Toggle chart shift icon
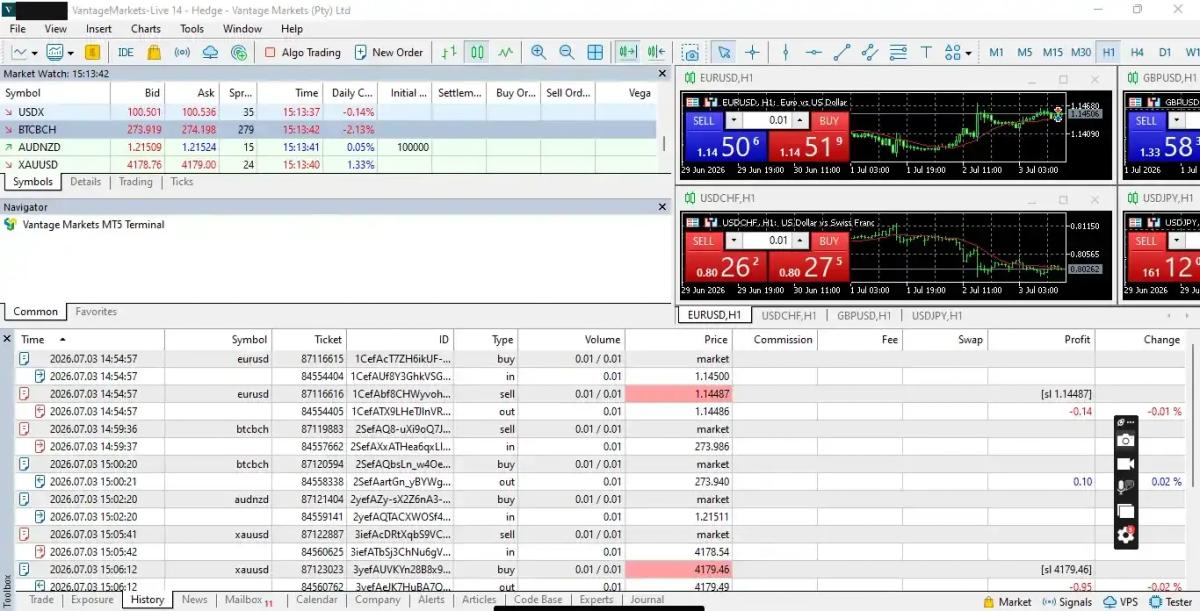This screenshot has width=1200, height=611. (x=656, y=52)
